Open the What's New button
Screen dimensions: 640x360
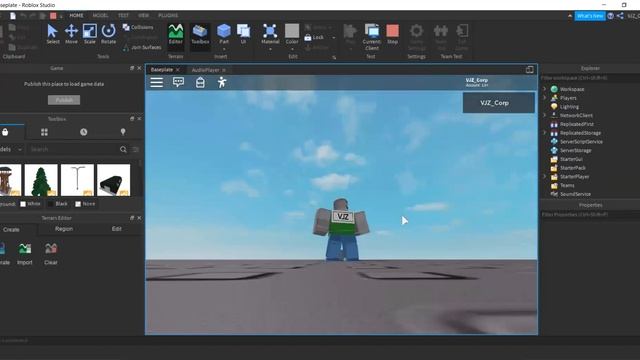point(590,16)
